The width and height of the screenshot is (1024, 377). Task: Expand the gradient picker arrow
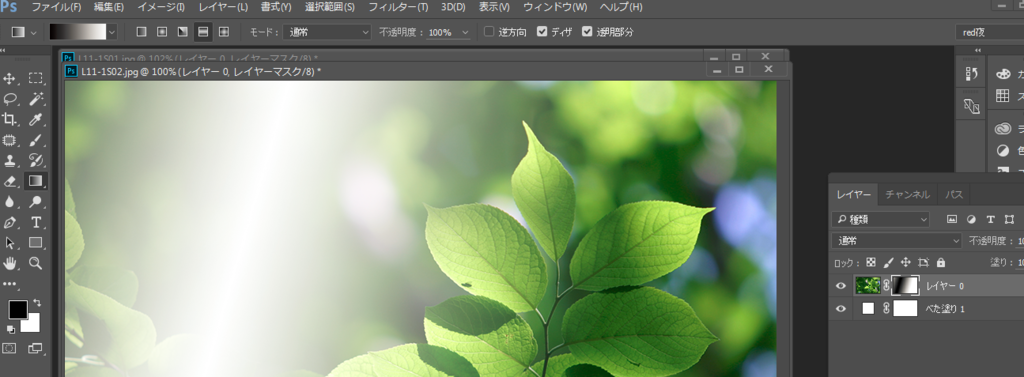point(112,31)
